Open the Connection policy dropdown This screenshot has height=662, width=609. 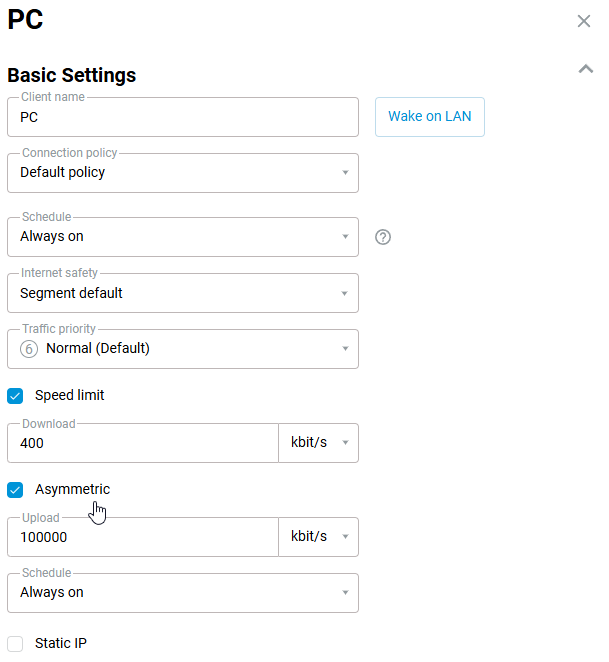(x=182, y=173)
